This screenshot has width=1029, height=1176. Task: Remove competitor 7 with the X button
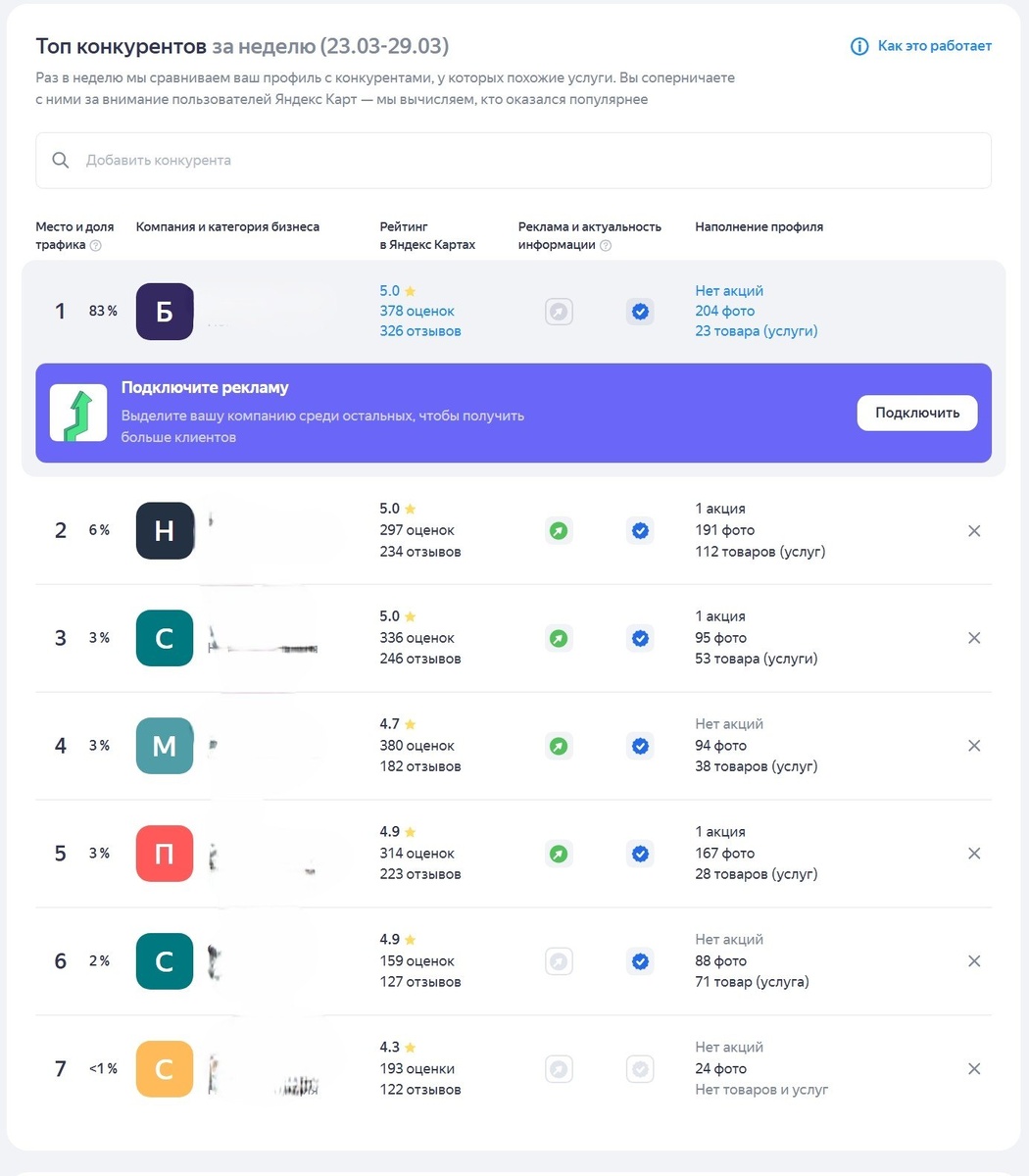tap(974, 1069)
